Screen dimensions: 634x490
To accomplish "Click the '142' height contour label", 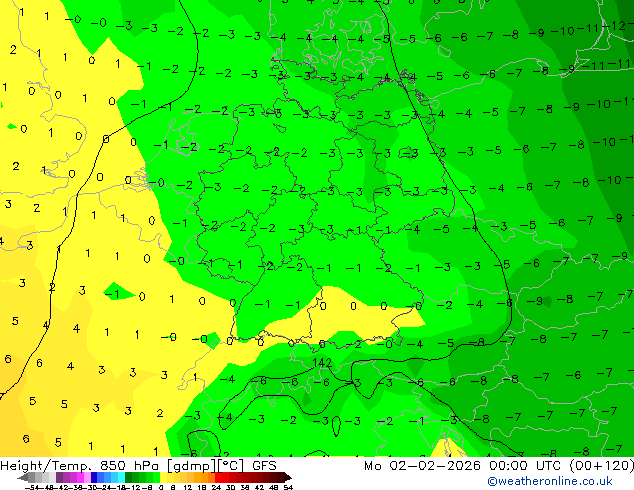I will tap(322, 363).
